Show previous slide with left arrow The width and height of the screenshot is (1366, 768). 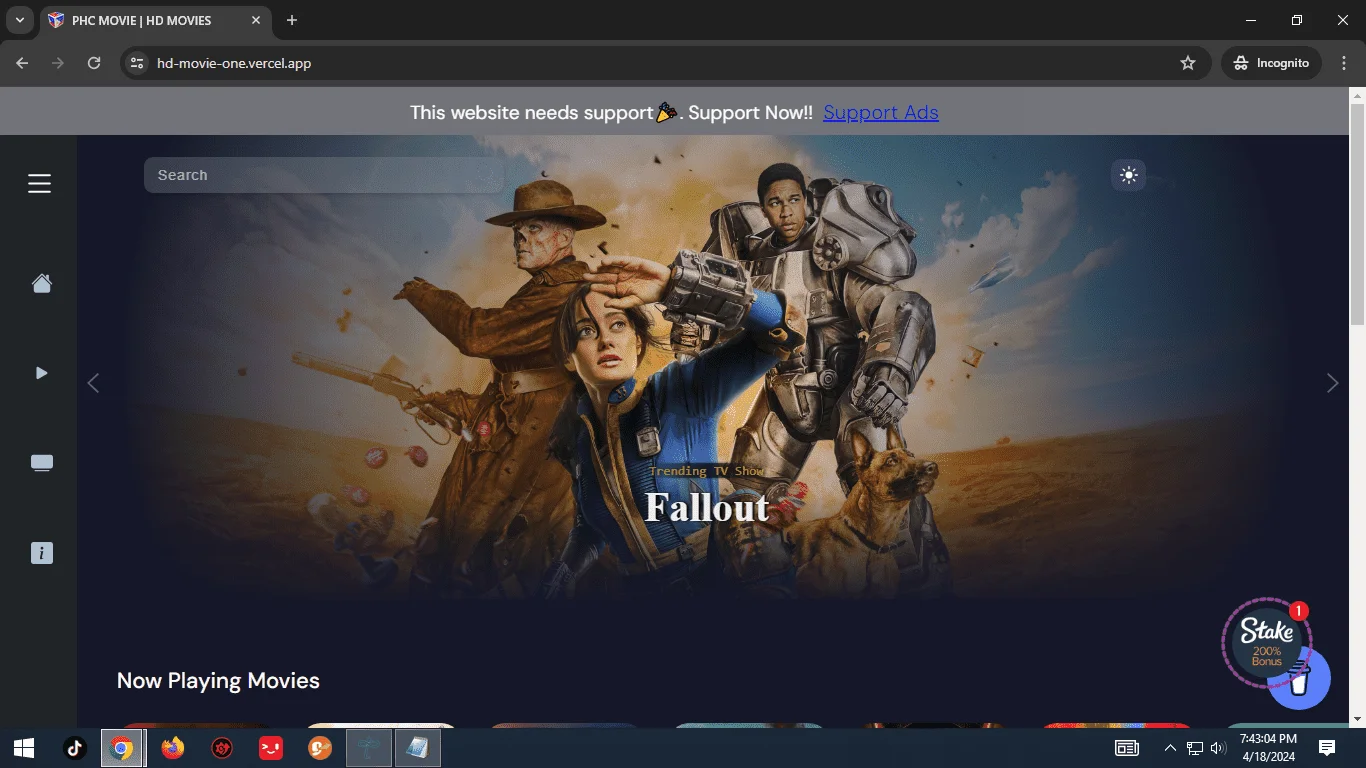[93, 383]
